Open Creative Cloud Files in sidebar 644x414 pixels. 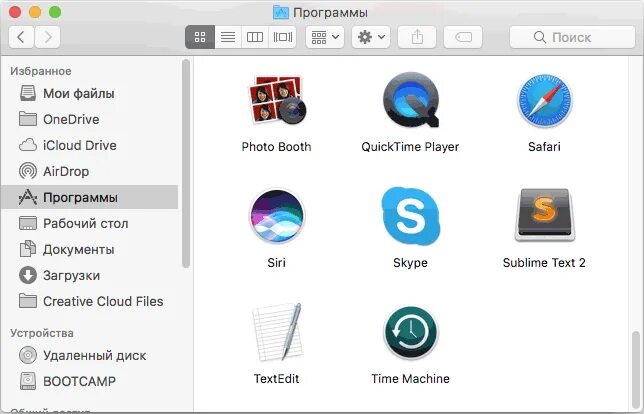coord(90,301)
